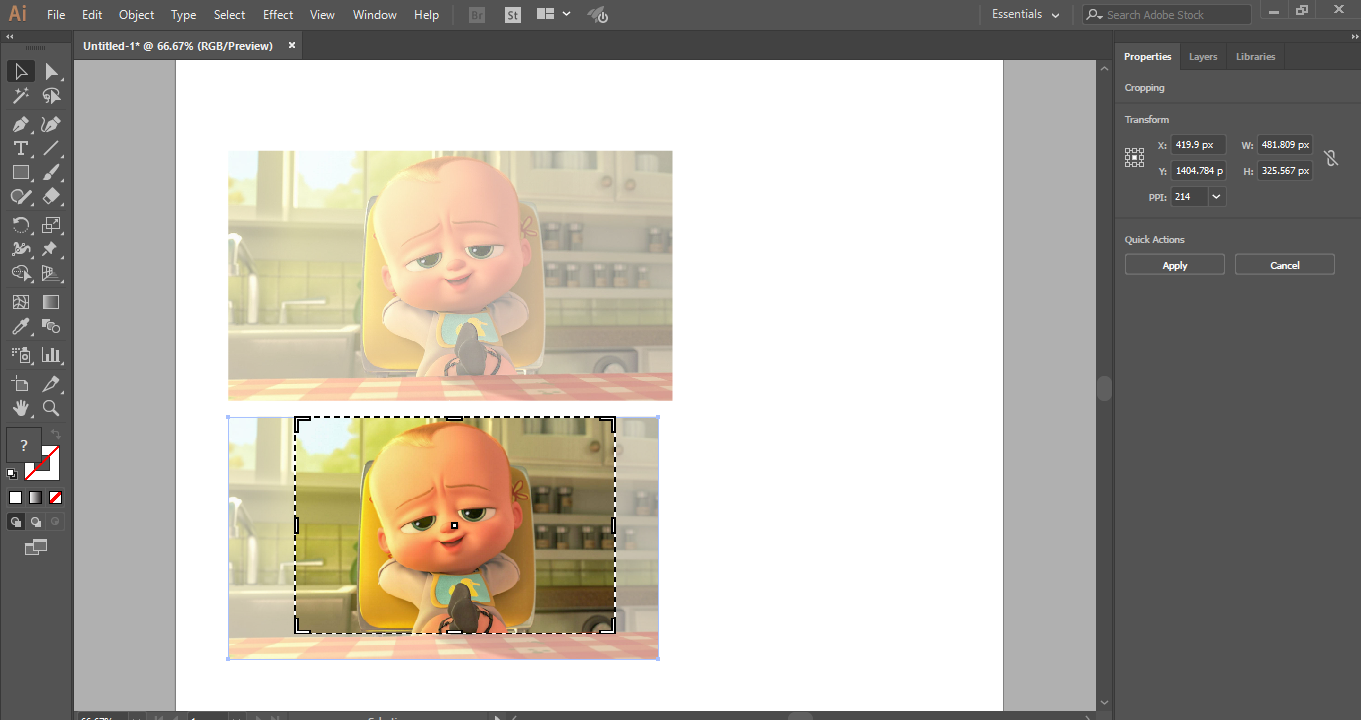Open Adobe Stock via the St icon
Image resolution: width=1361 pixels, height=720 pixels.
513,15
